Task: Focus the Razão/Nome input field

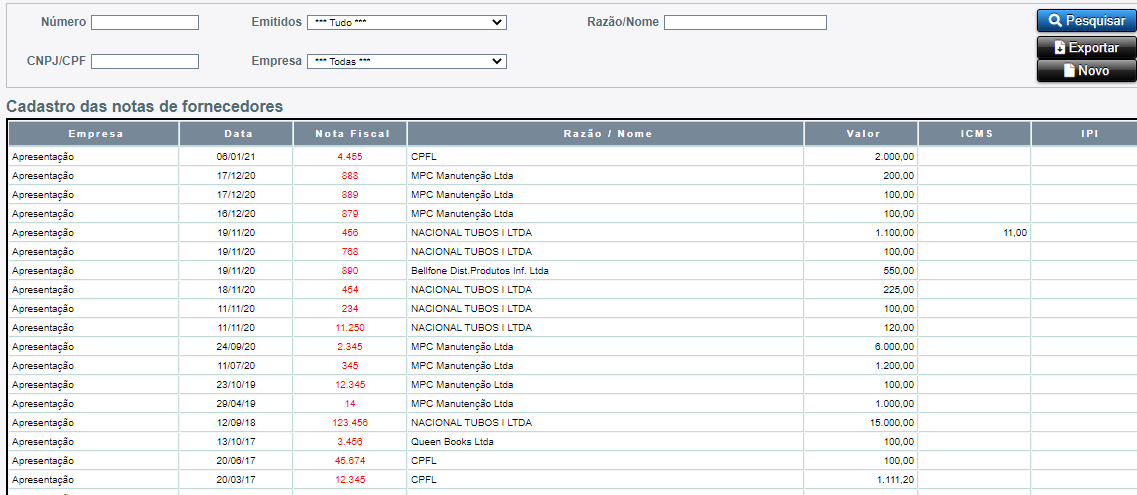Action: coord(745,22)
